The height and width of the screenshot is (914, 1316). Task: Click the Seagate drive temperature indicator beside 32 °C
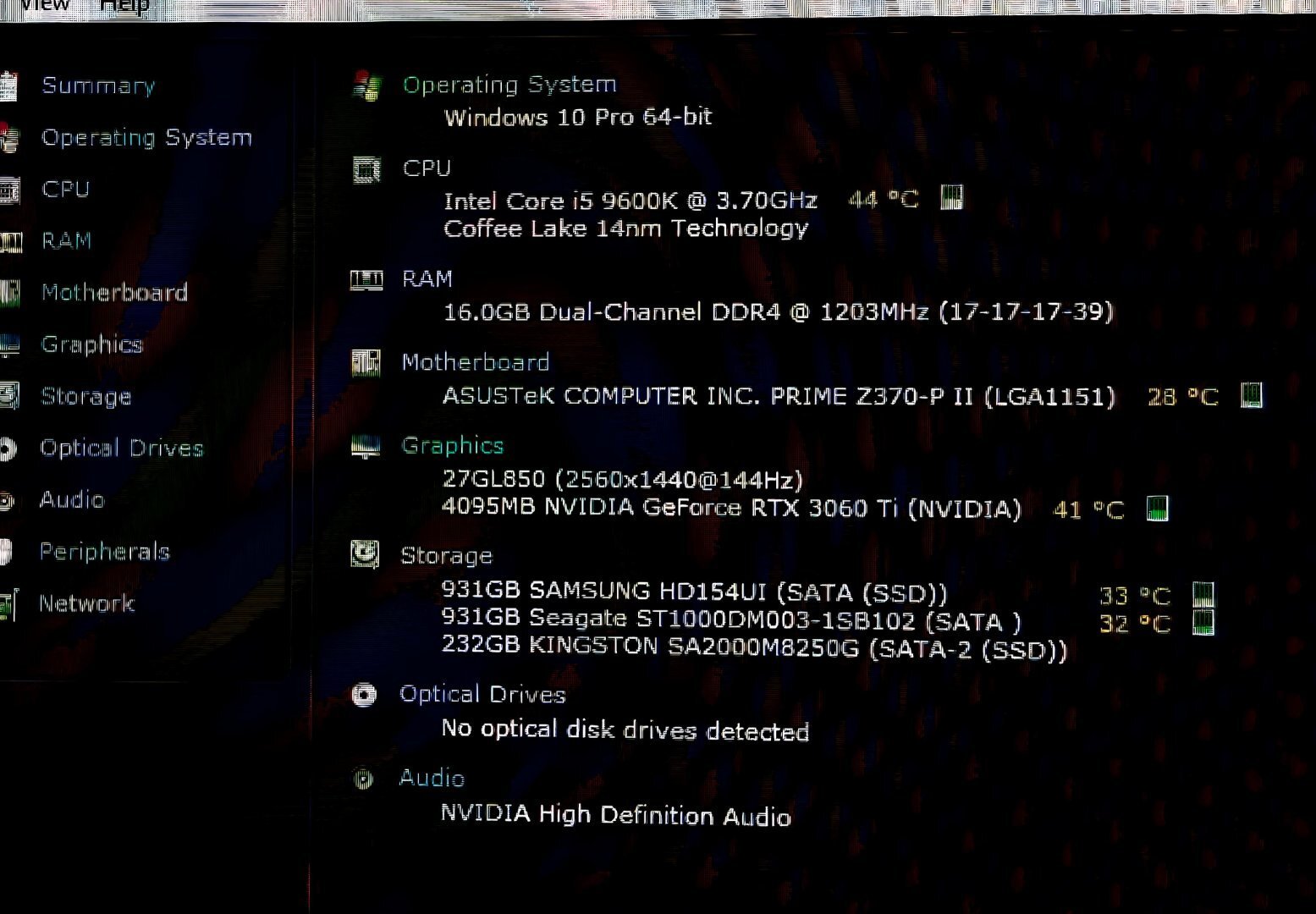click(1203, 623)
